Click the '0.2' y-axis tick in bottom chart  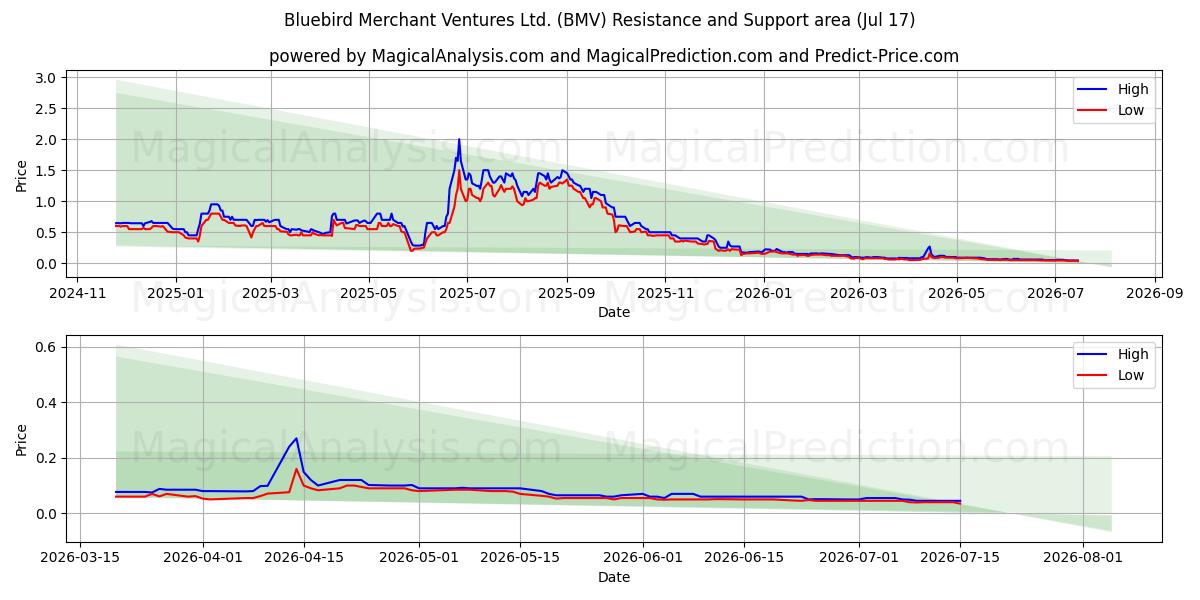pos(45,459)
